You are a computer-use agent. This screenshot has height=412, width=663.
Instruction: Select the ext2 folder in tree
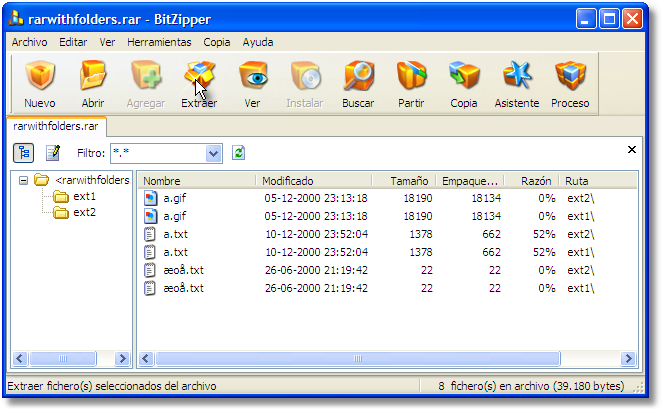click(x=84, y=212)
